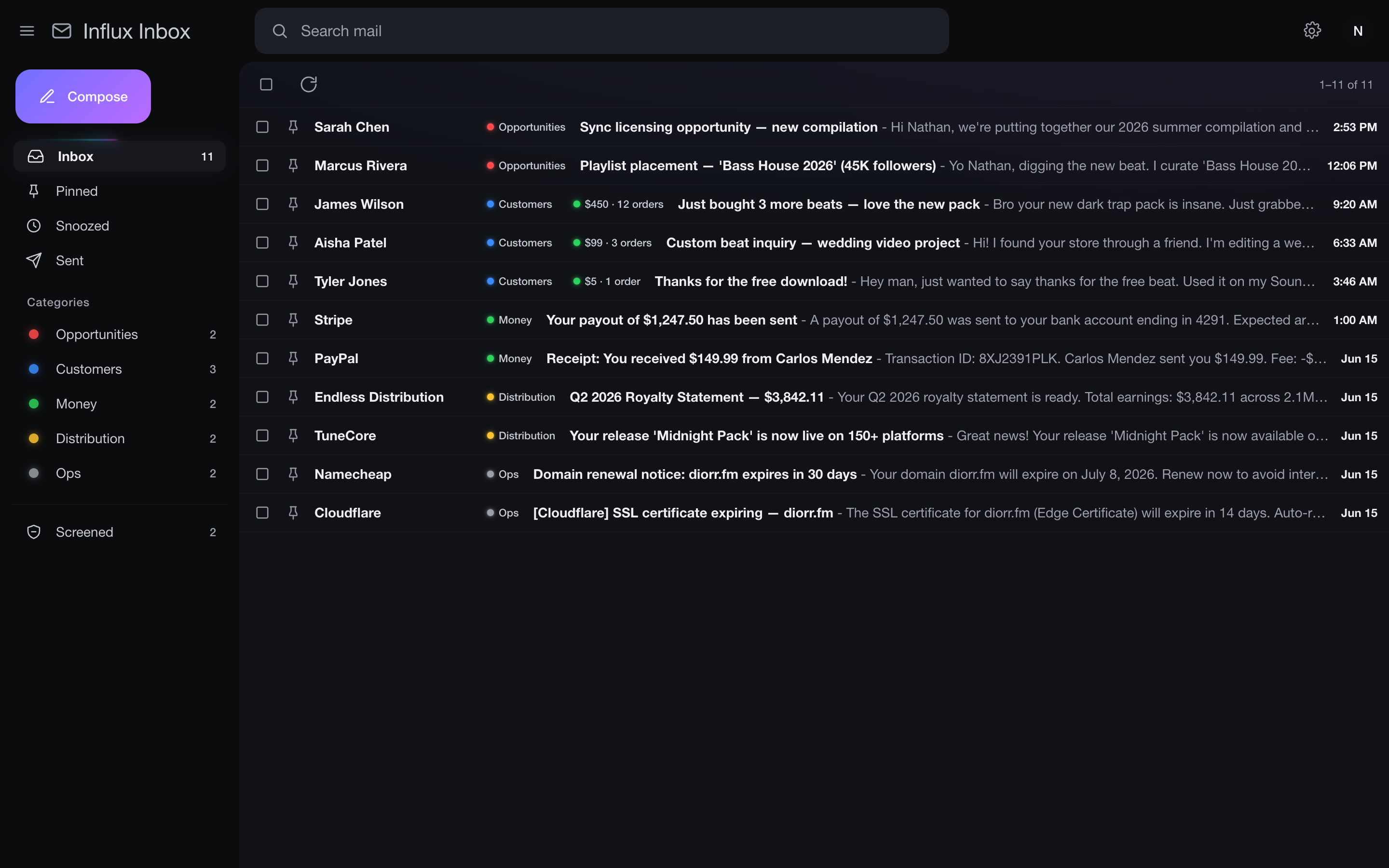
Task: Check the TuneCore email checkbox
Action: (262, 435)
